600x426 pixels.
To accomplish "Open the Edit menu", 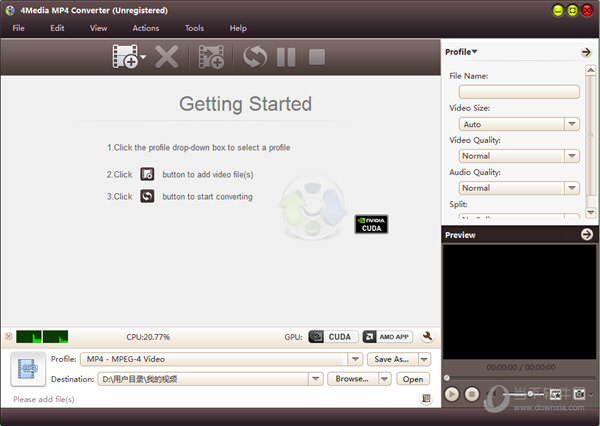I will 57,28.
